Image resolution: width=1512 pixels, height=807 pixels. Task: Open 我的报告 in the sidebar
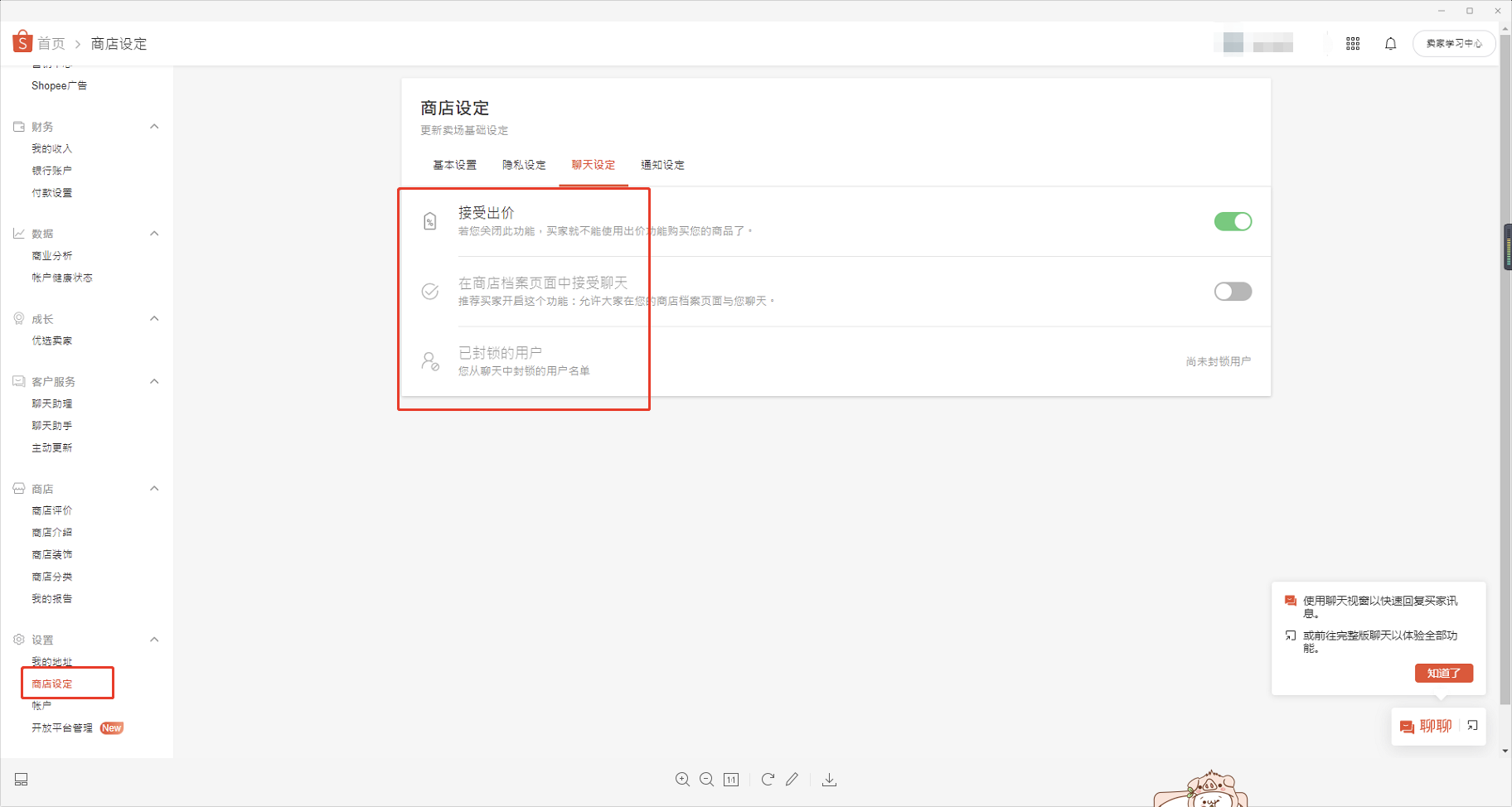pyautogui.click(x=51, y=598)
